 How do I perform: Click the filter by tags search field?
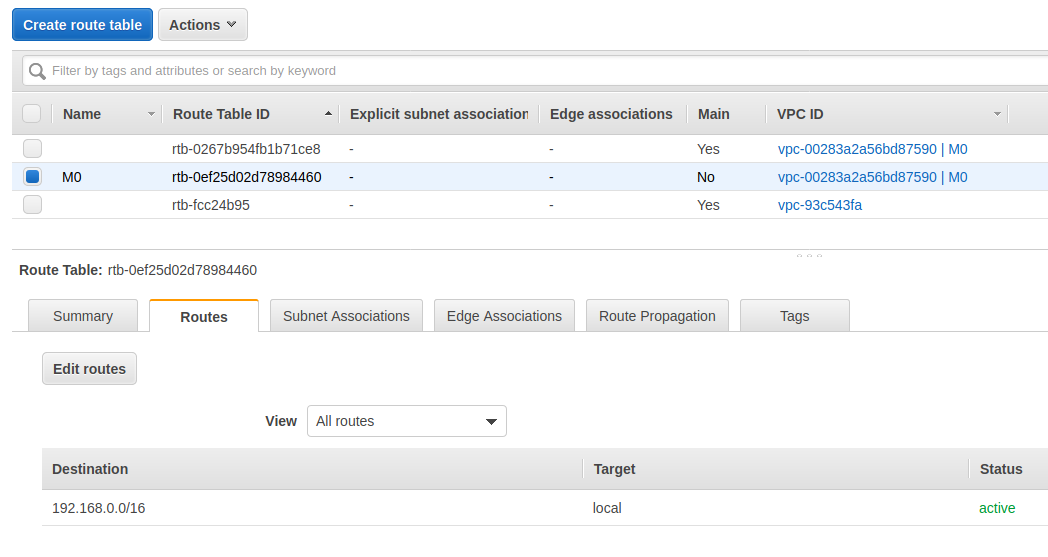tap(540, 71)
